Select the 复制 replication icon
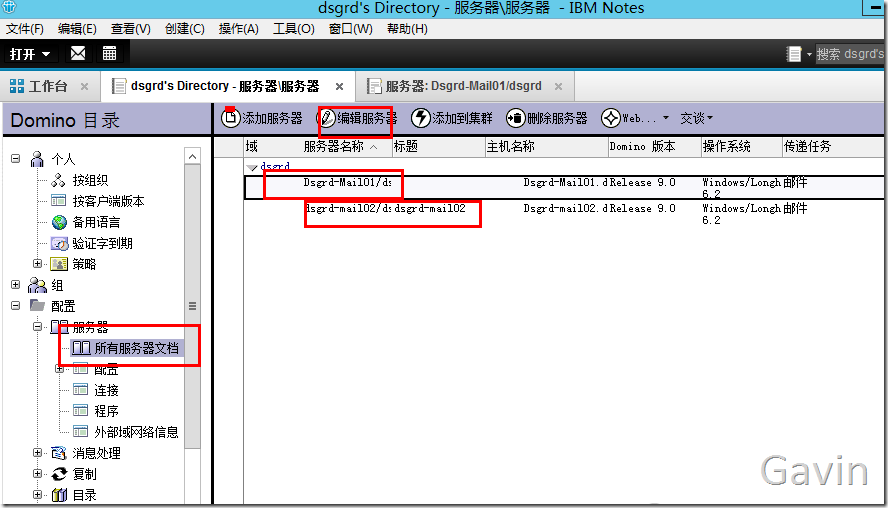The image size is (888, 508). pyautogui.click(x=59, y=474)
